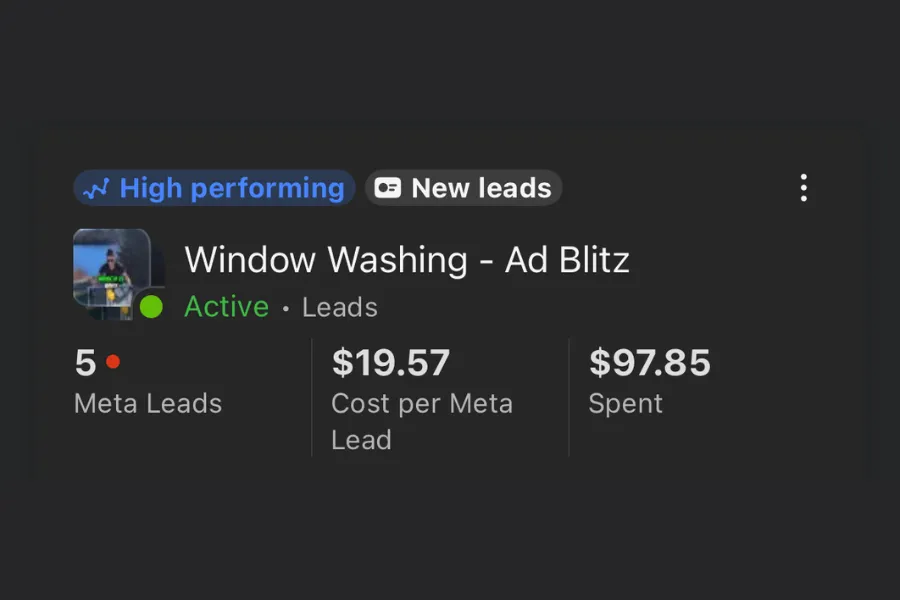Click the green Active status text

[x=226, y=307]
